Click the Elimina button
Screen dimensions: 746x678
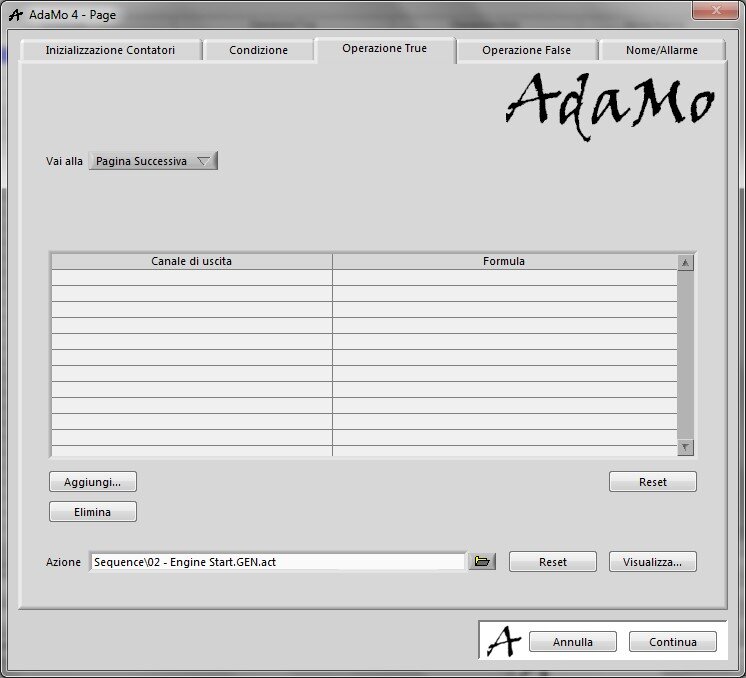(x=93, y=512)
